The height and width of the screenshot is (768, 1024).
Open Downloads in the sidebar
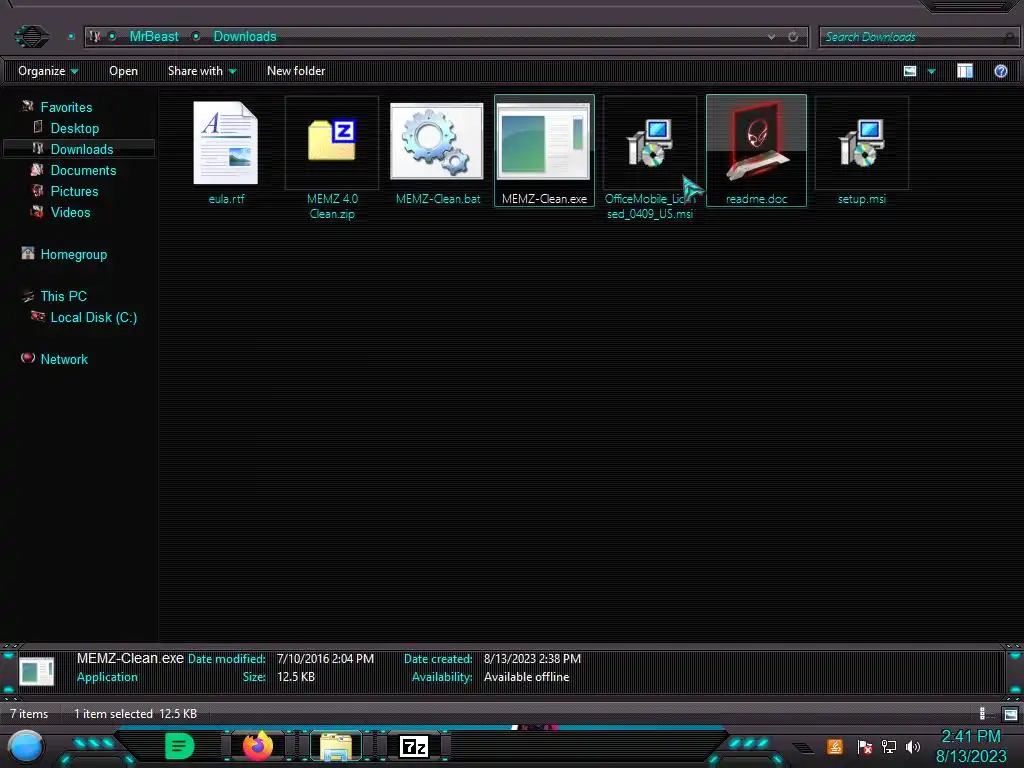(x=82, y=149)
